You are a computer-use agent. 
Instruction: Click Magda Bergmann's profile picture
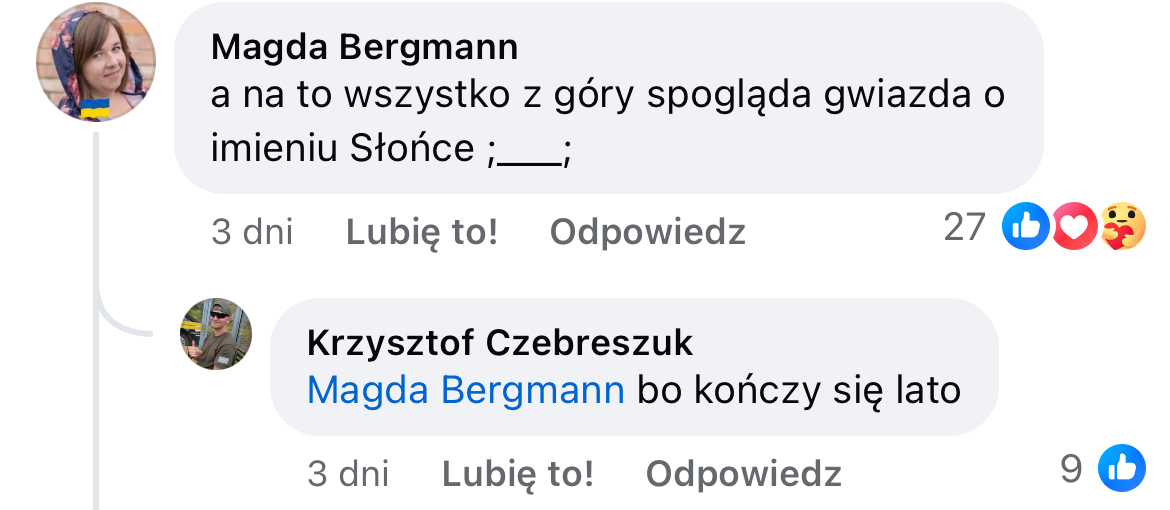pos(96,60)
